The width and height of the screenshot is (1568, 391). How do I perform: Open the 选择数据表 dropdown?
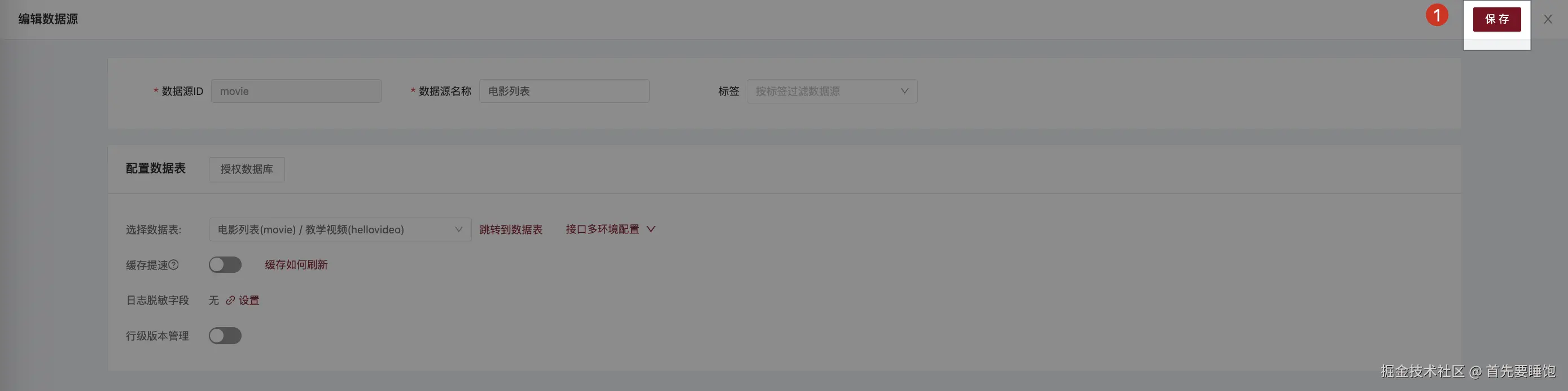tap(340, 229)
